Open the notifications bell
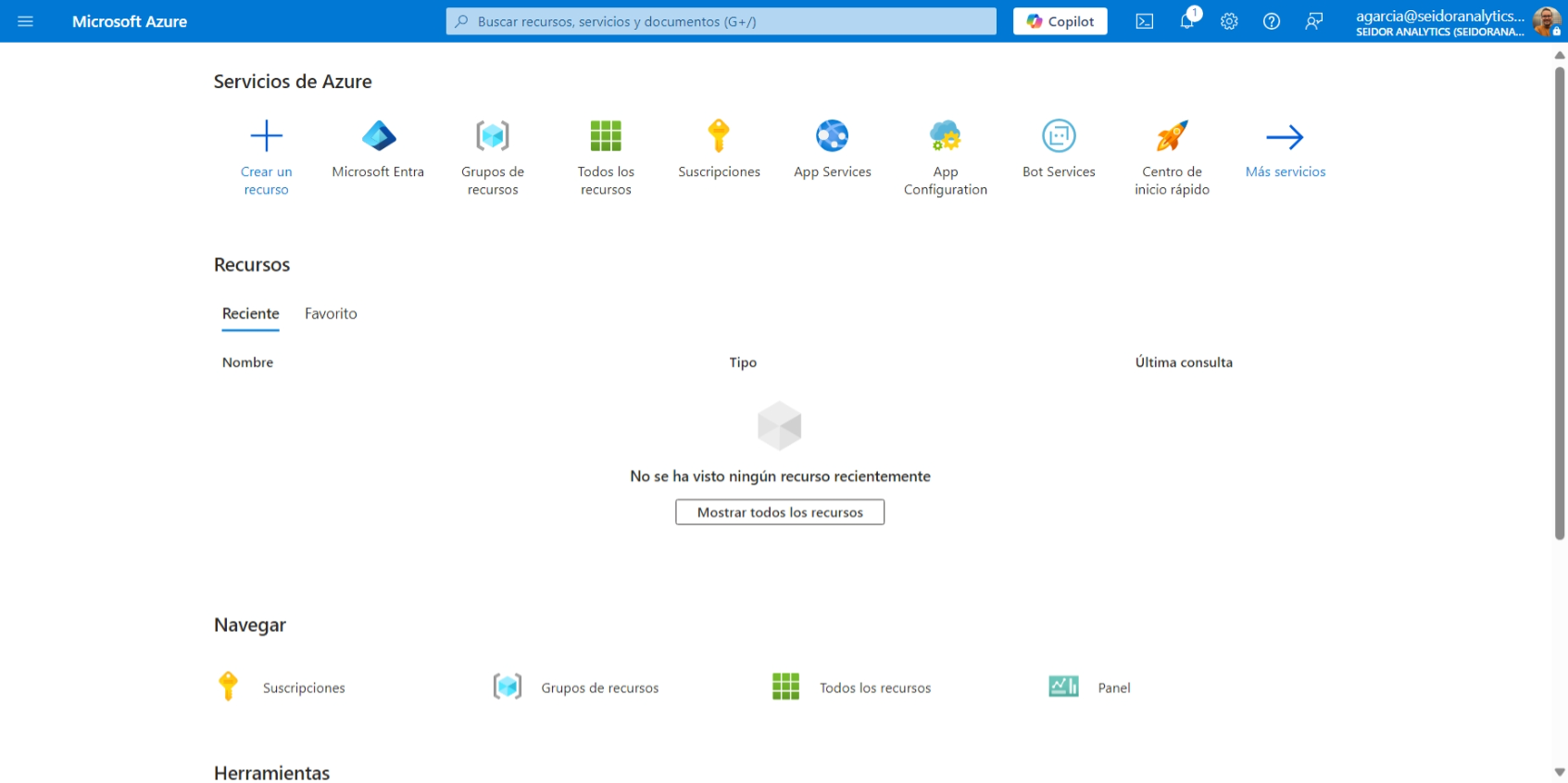 1186,21
